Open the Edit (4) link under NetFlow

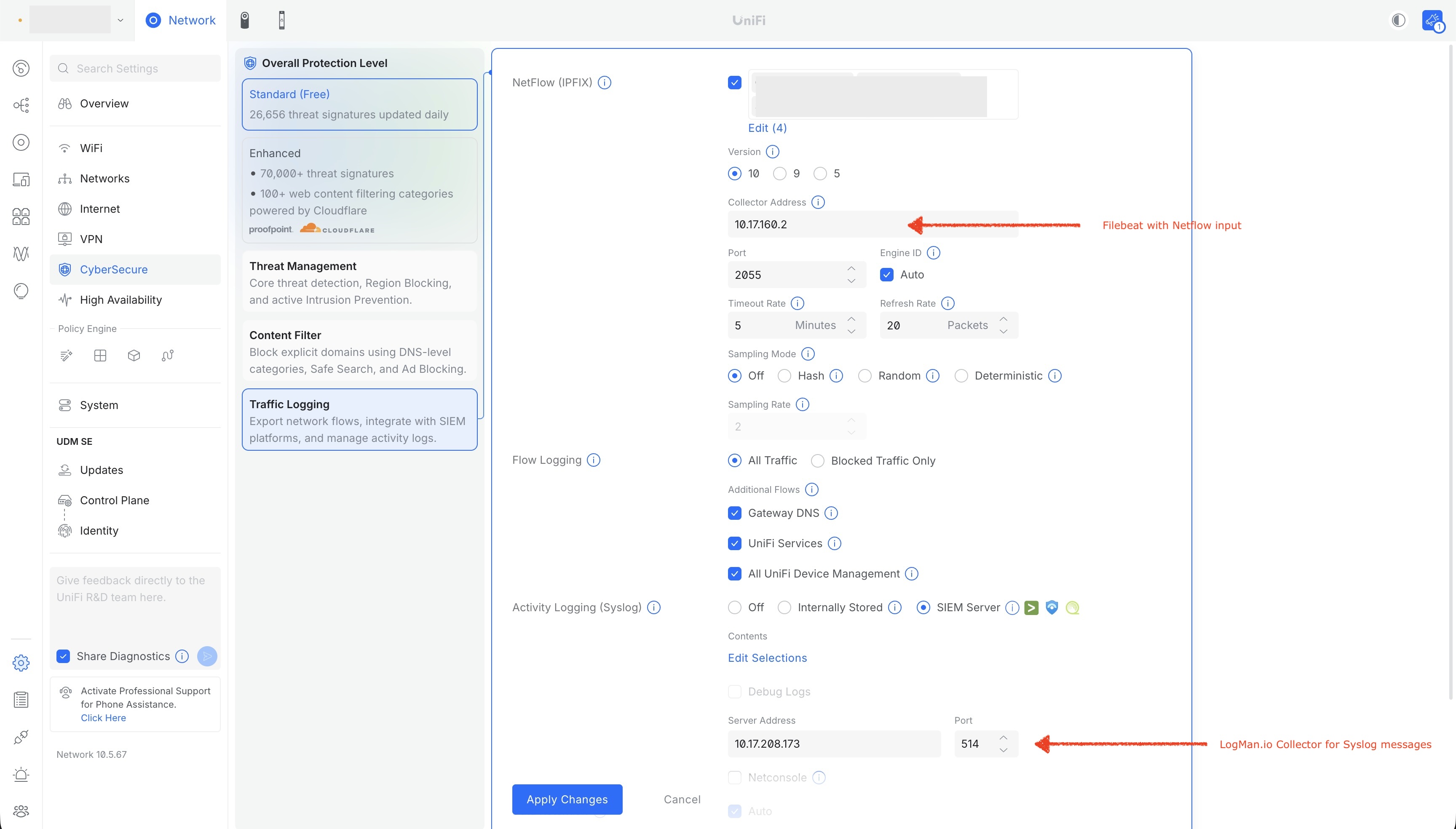coord(767,128)
